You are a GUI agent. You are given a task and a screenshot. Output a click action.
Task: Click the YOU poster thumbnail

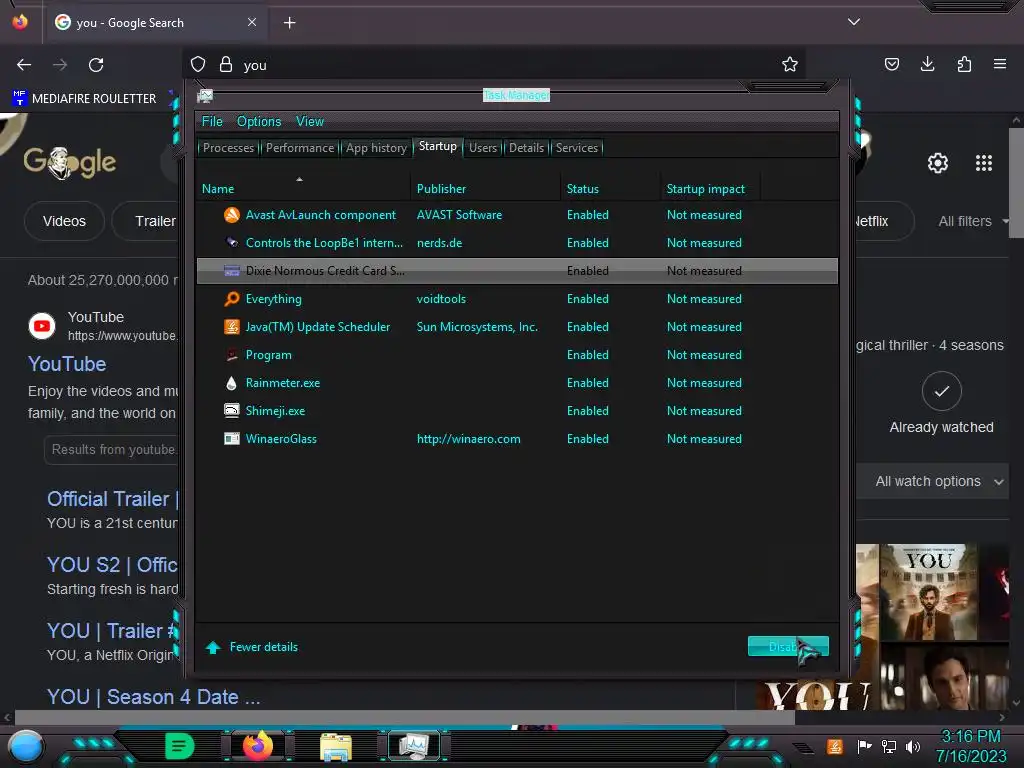(928, 592)
